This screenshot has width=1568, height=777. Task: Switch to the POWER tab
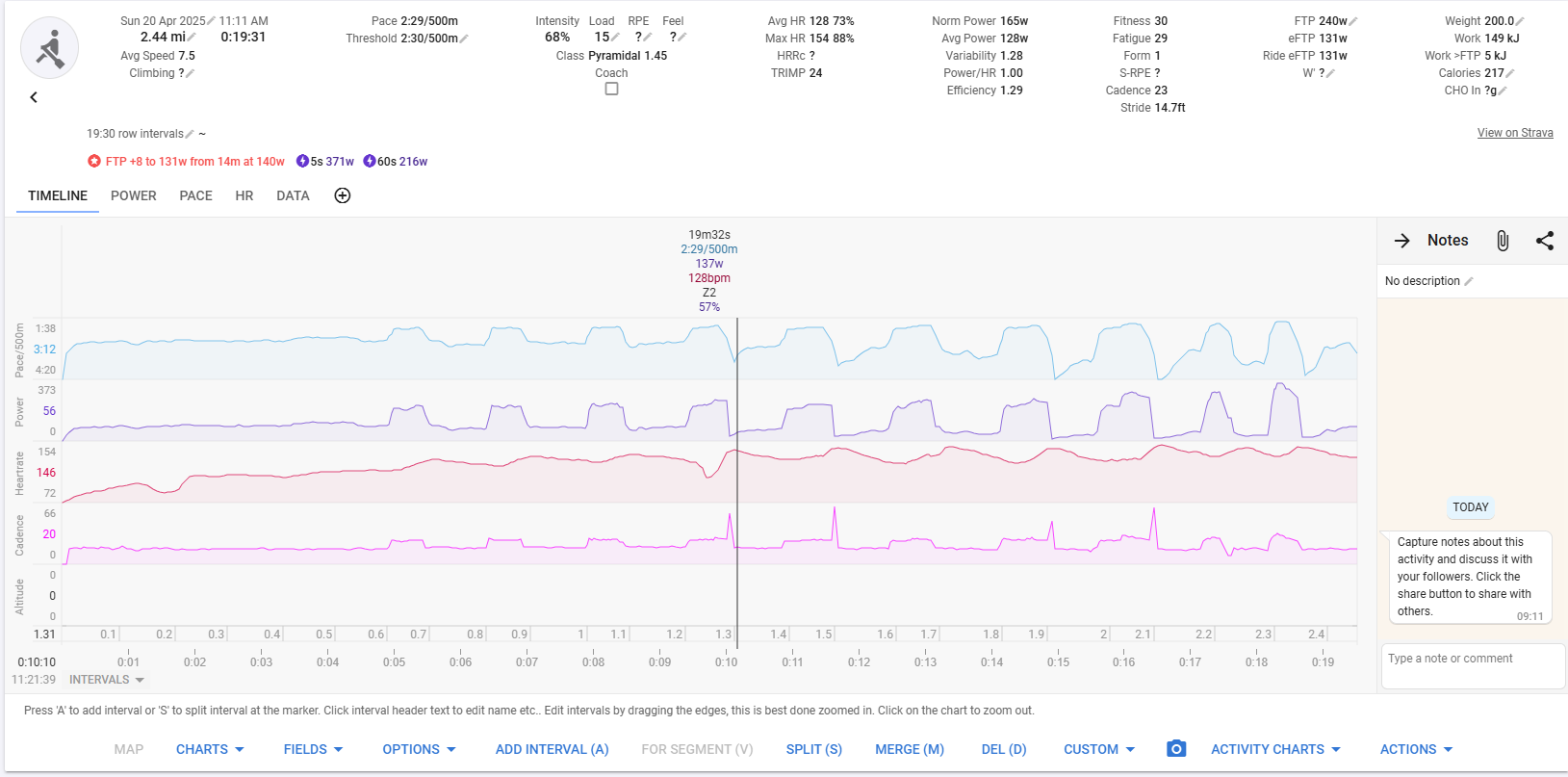[x=134, y=195]
